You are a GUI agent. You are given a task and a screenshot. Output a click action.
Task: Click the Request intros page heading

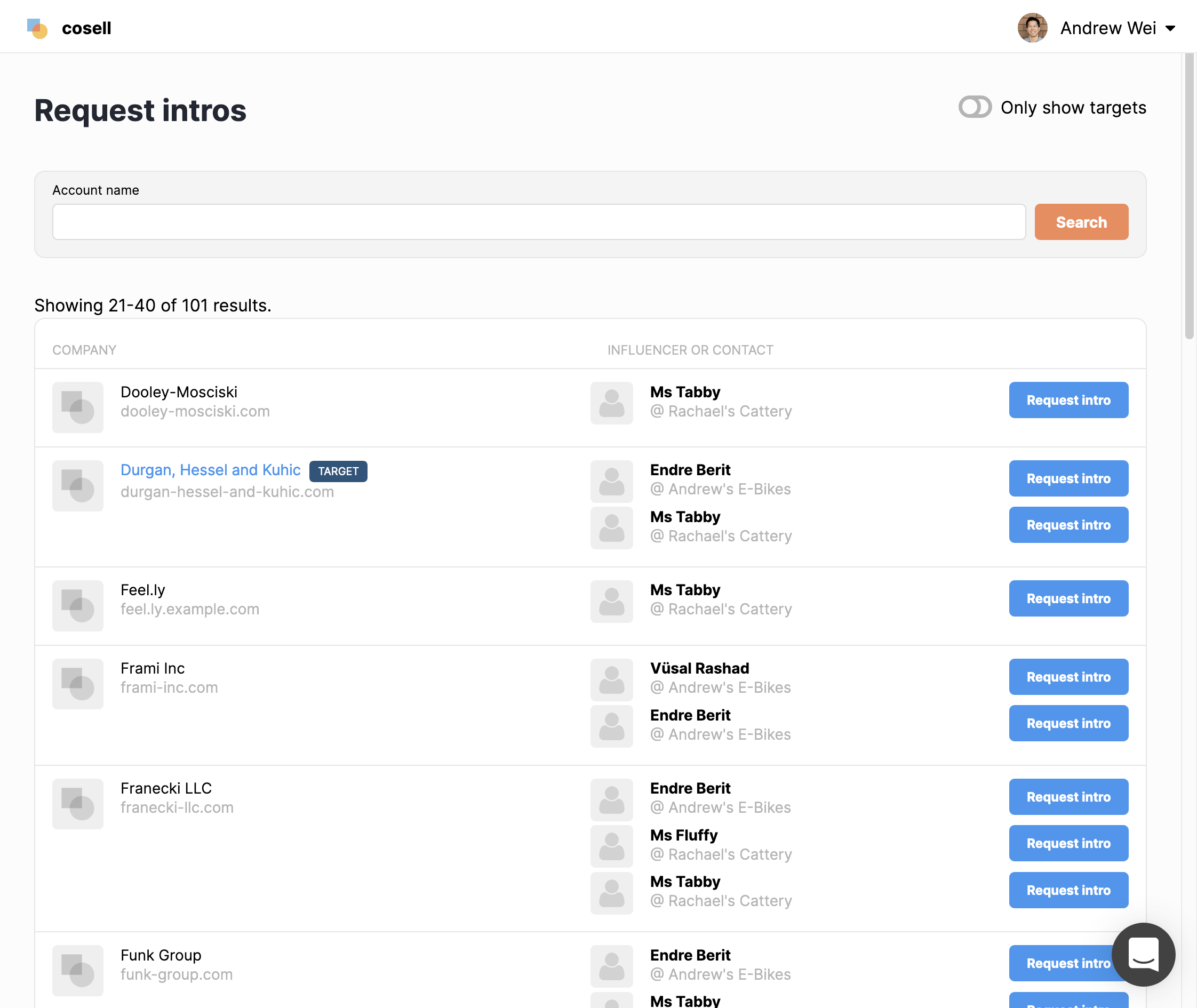[x=140, y=110]
